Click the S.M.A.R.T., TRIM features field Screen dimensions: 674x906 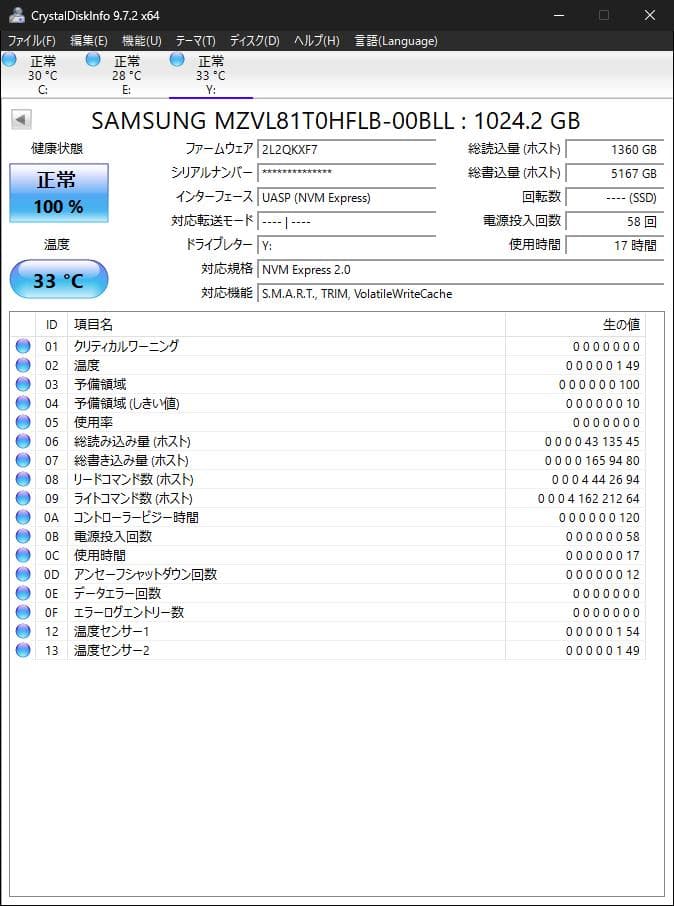tap(460, 294)
